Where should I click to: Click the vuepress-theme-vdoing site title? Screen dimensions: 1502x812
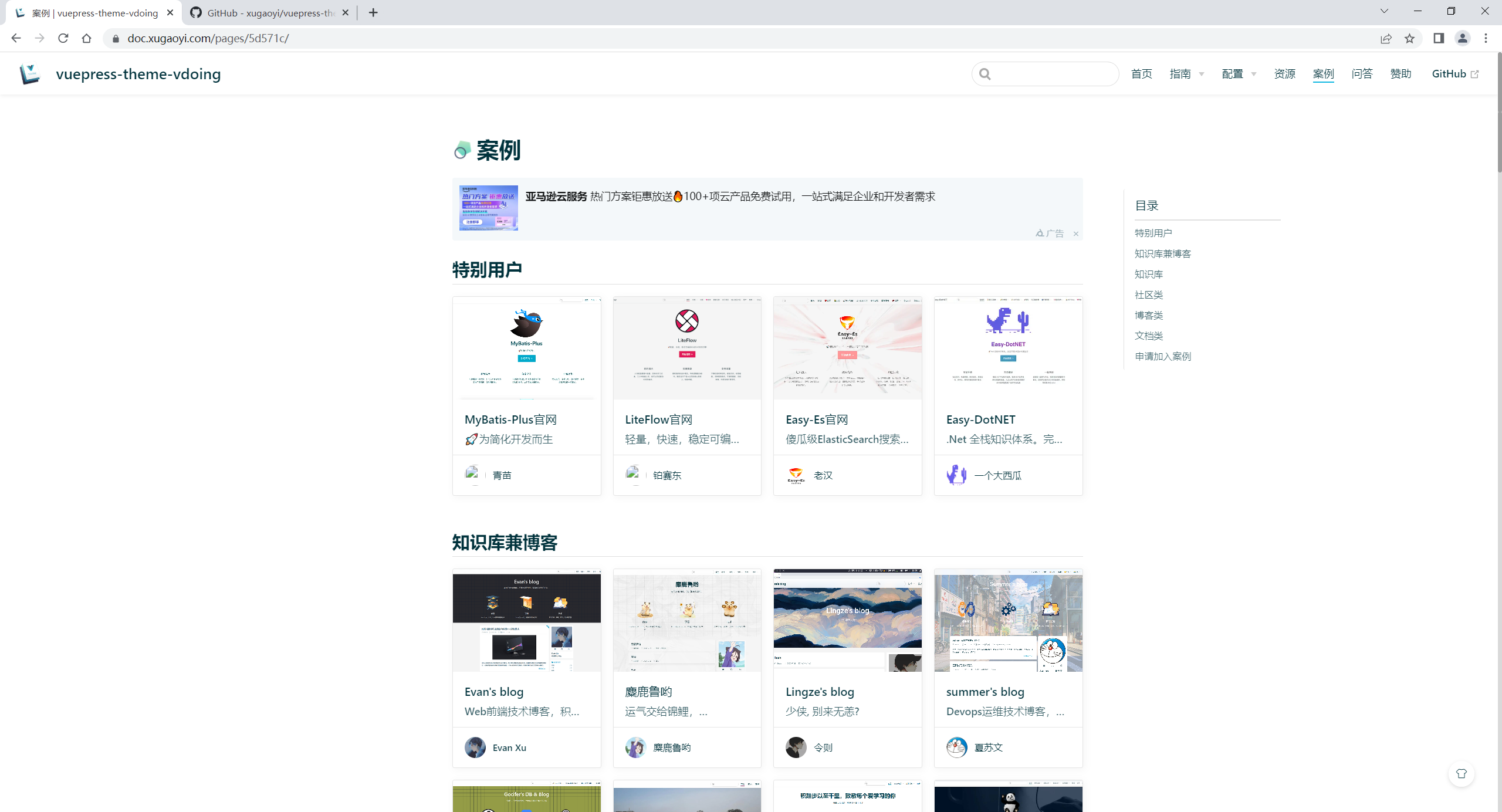[138, 74]
